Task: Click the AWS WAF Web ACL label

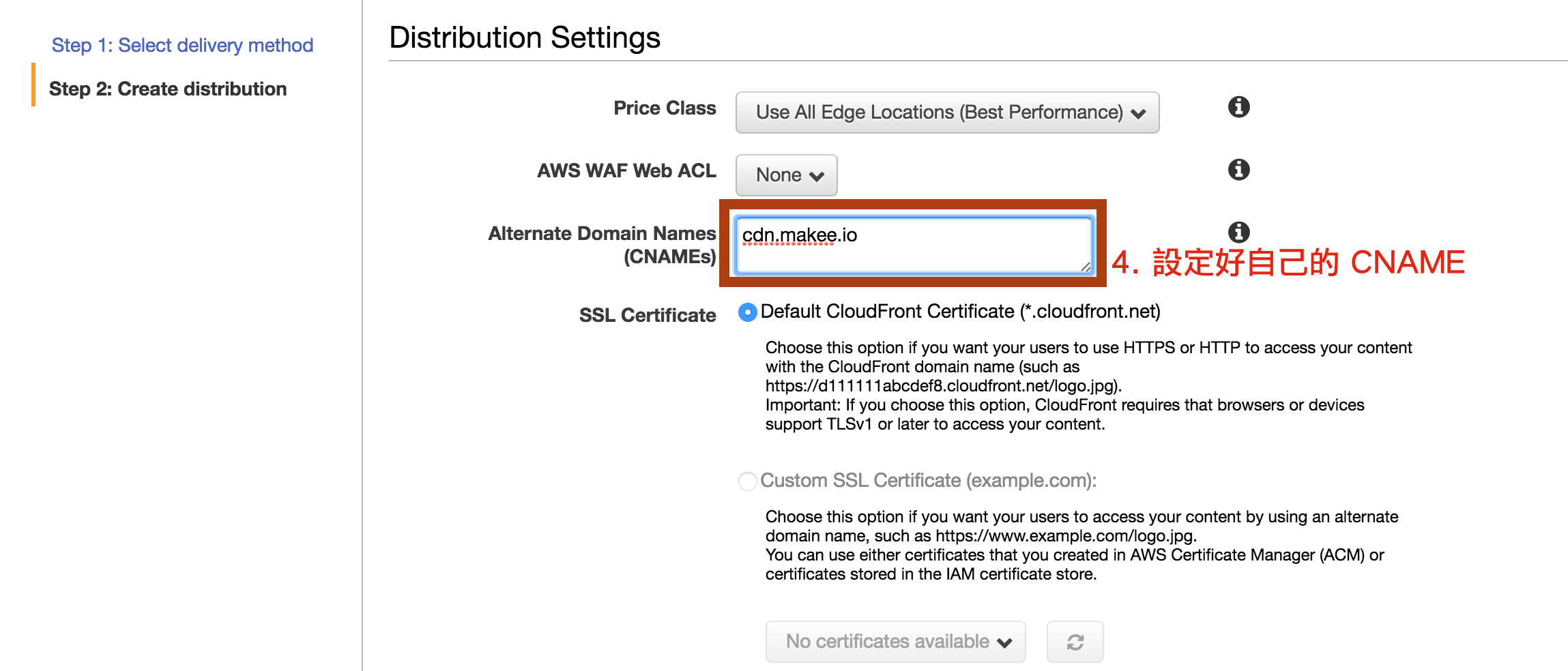Action: [626, 170]
